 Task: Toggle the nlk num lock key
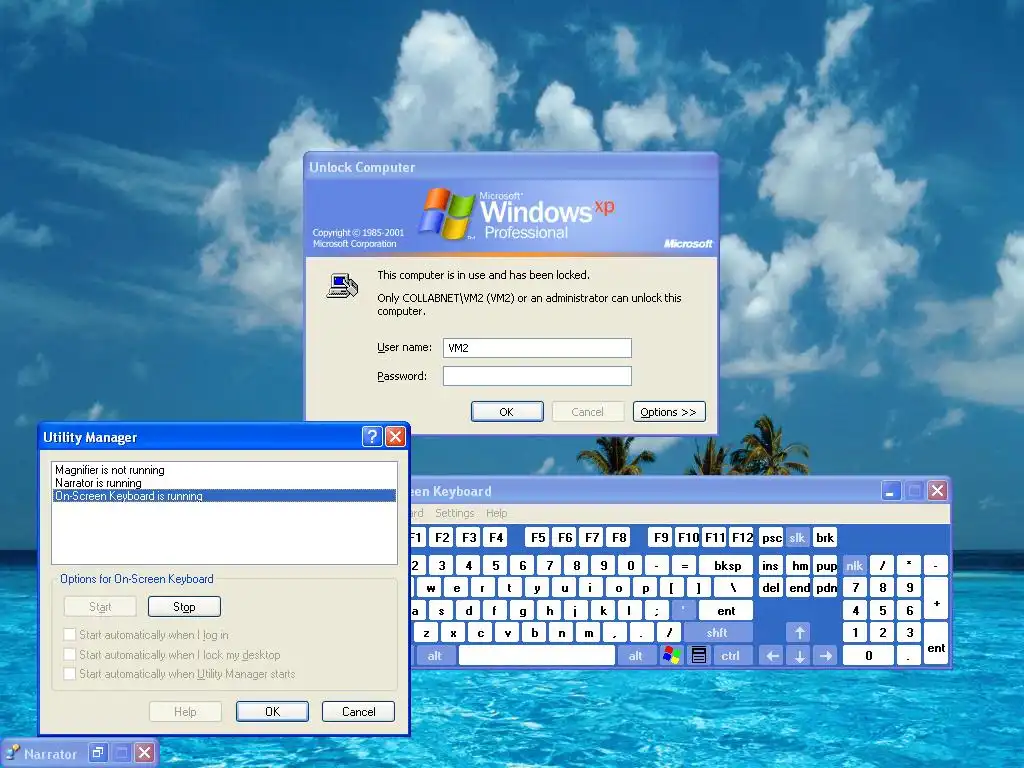tap(854, 566)
